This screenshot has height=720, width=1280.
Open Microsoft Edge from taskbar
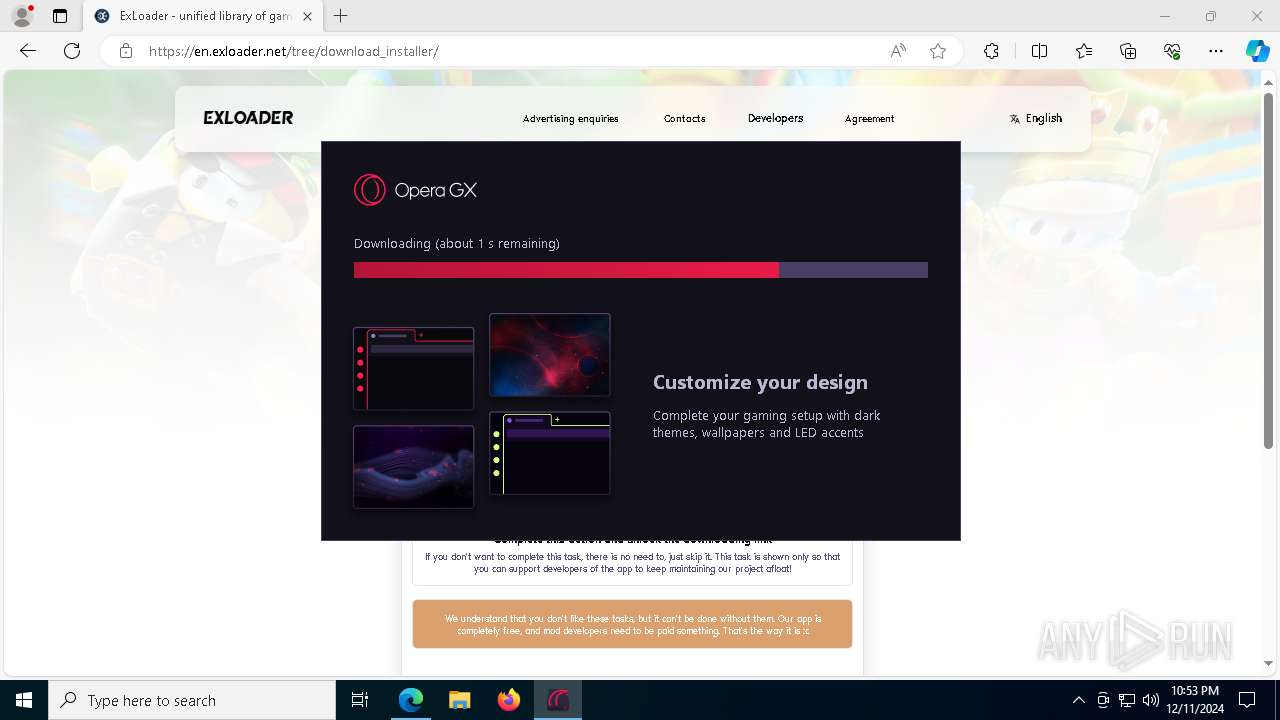[411, 700]
